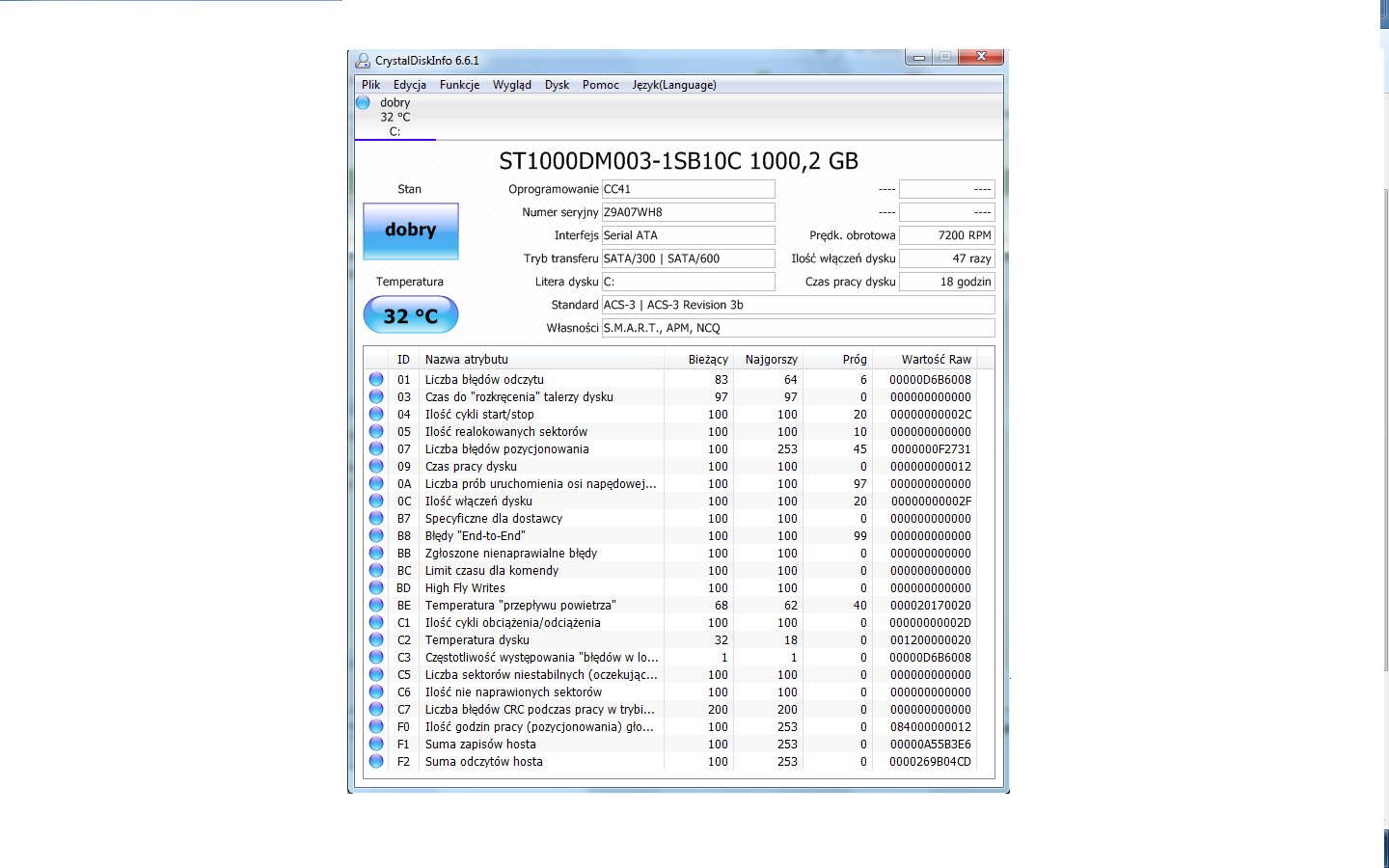The image size is (1389, 868).
Task: Click the Litera dysku field showing C:
Action: [x=689, y=282]
